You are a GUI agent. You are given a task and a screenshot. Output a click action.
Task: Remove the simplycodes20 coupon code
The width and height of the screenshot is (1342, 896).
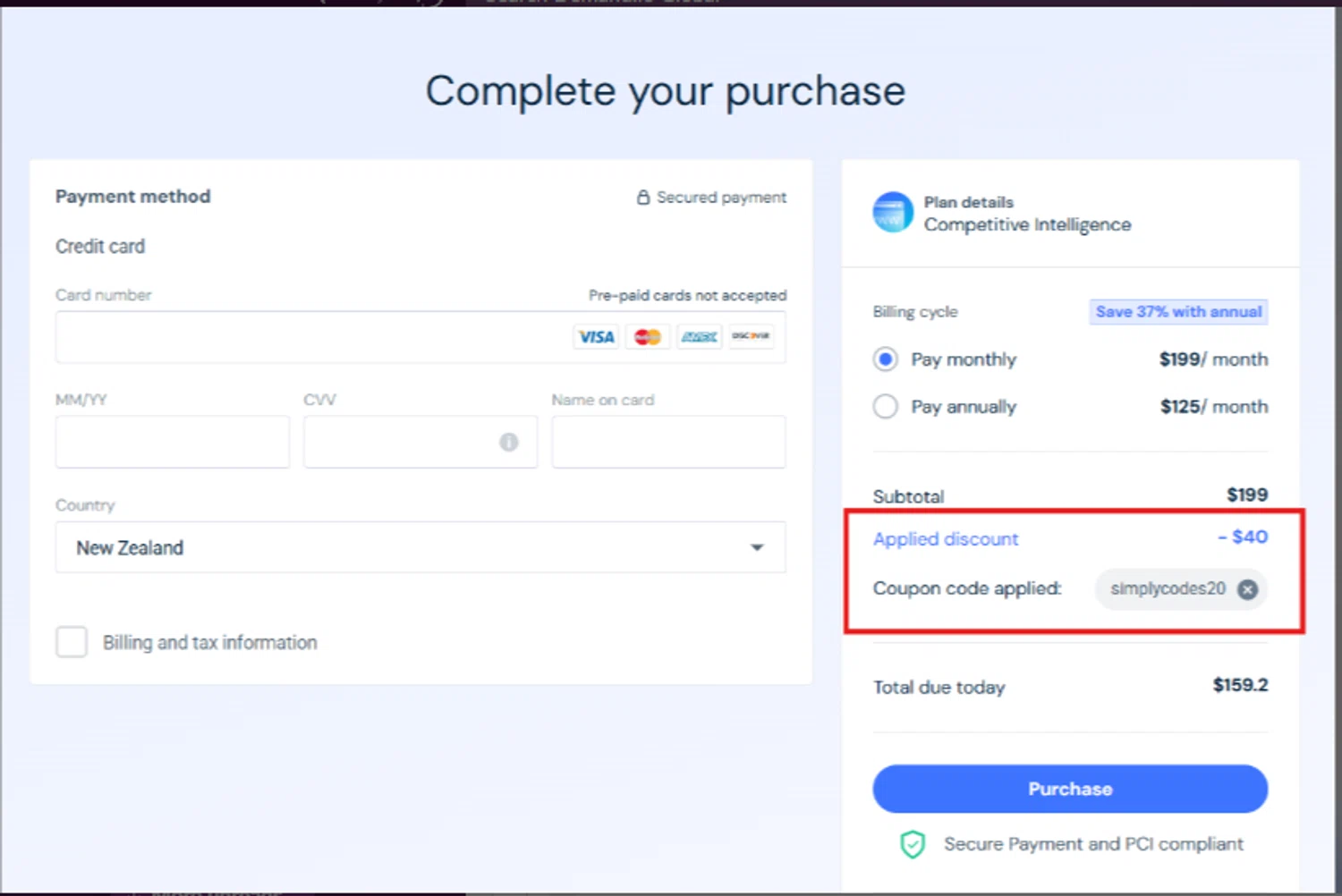(x=1247, y=589)
